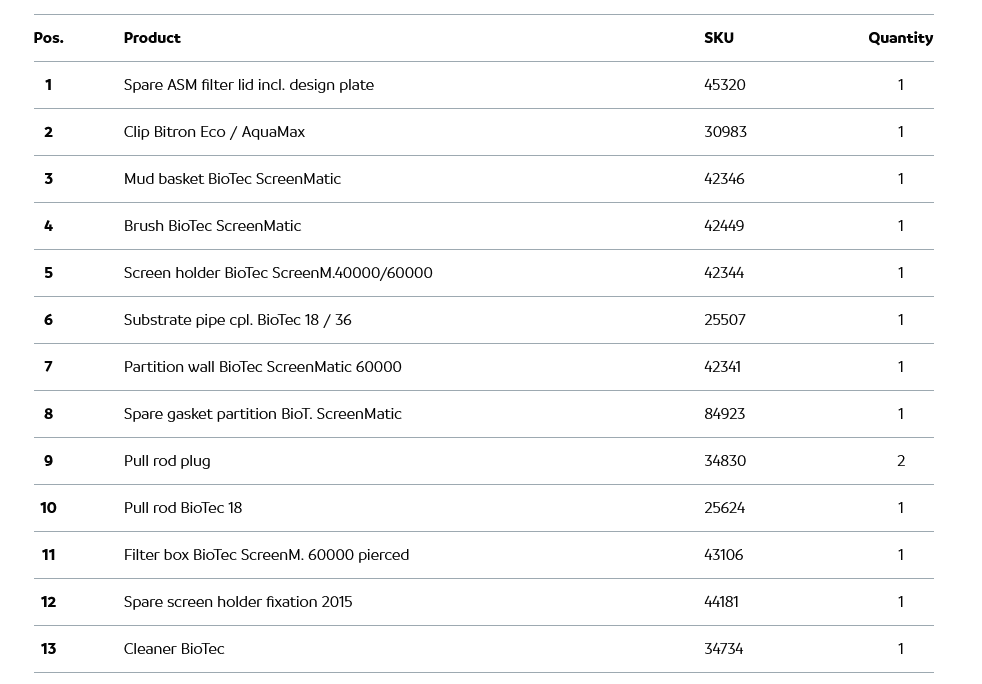This screenshot has width=982, height=684.
Task: Select the Pull rod plug product
Action: click(x=167, y=461)
